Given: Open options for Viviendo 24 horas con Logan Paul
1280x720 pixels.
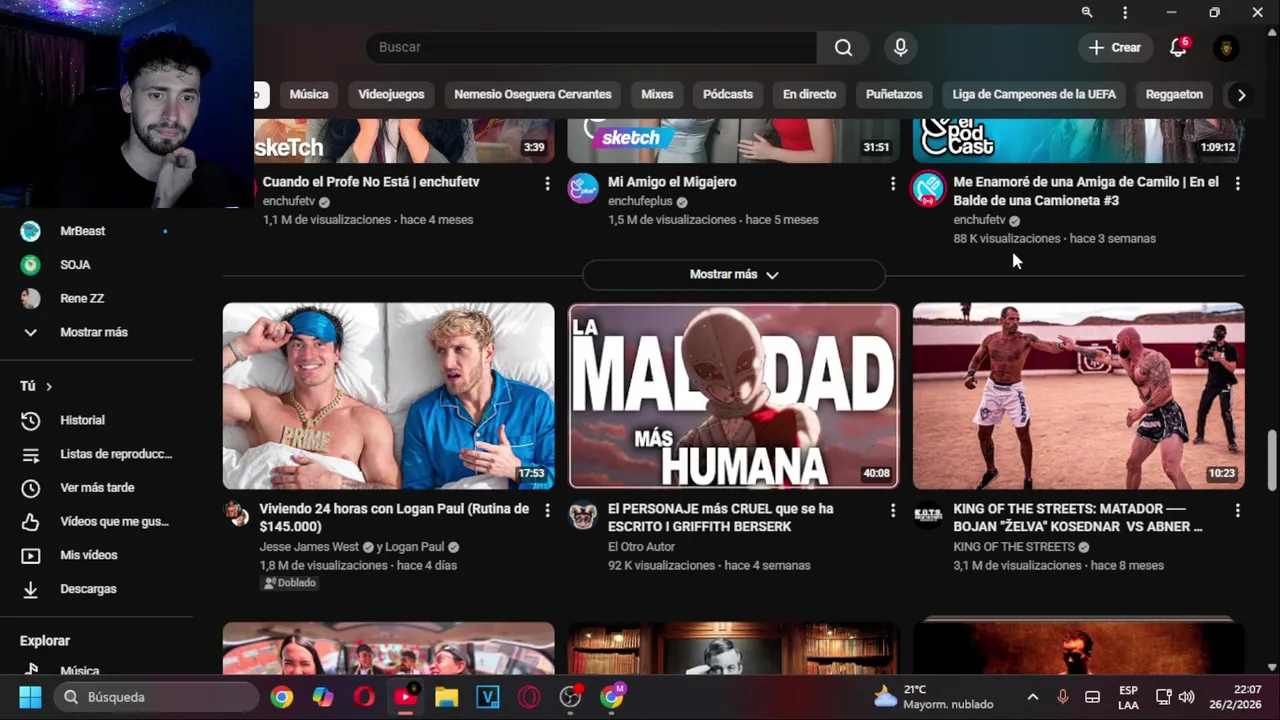Looking at the screenshot, I should pyautogui.click(x=547, y=510).
